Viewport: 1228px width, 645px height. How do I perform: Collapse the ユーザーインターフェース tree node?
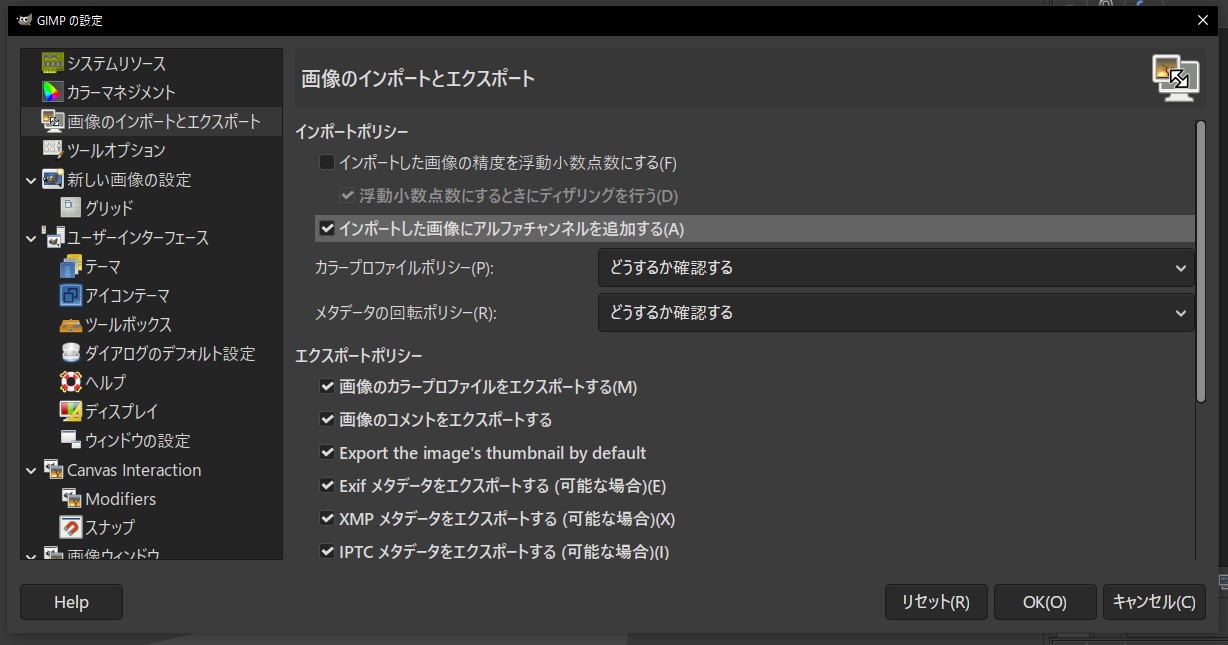(31, 238)
